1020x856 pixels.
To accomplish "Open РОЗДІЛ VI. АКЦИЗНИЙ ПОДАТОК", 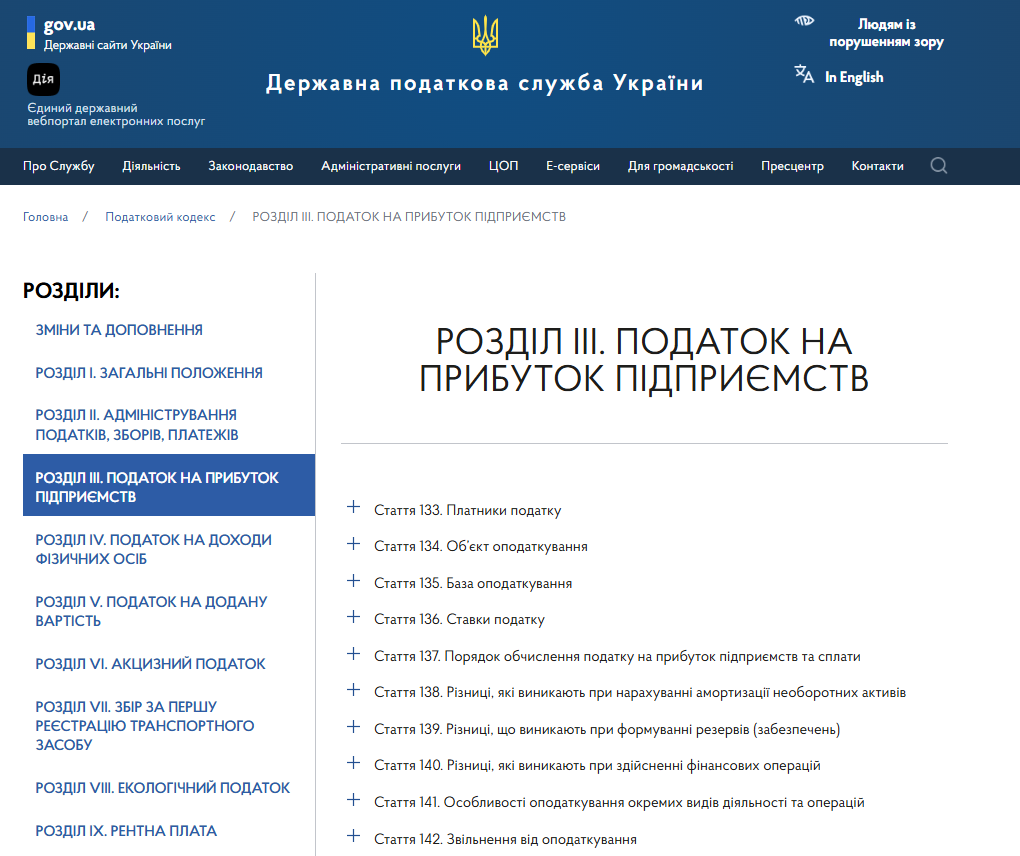I will tap(150, 663).
